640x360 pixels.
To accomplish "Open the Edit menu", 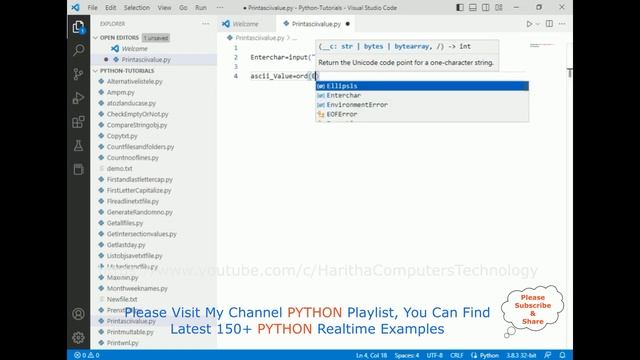I will pos(111,7).
